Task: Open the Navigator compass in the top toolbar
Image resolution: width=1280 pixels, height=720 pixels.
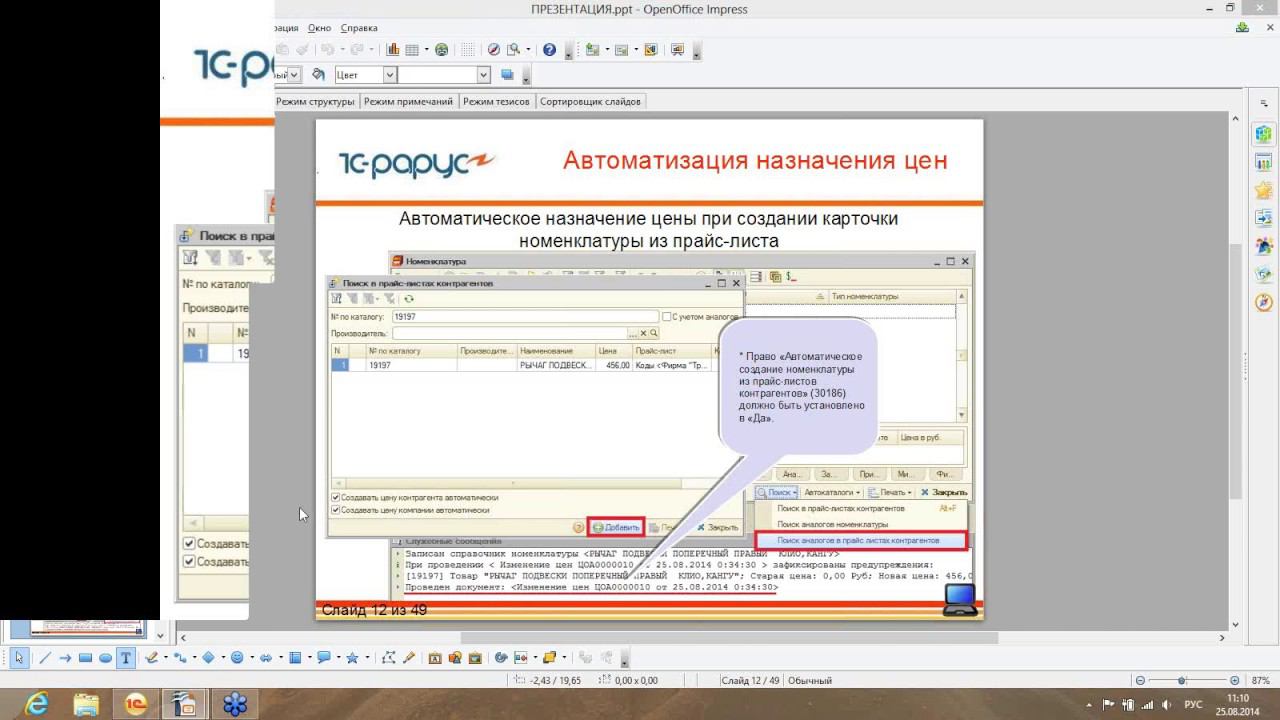Action: [x=494, y=49]
